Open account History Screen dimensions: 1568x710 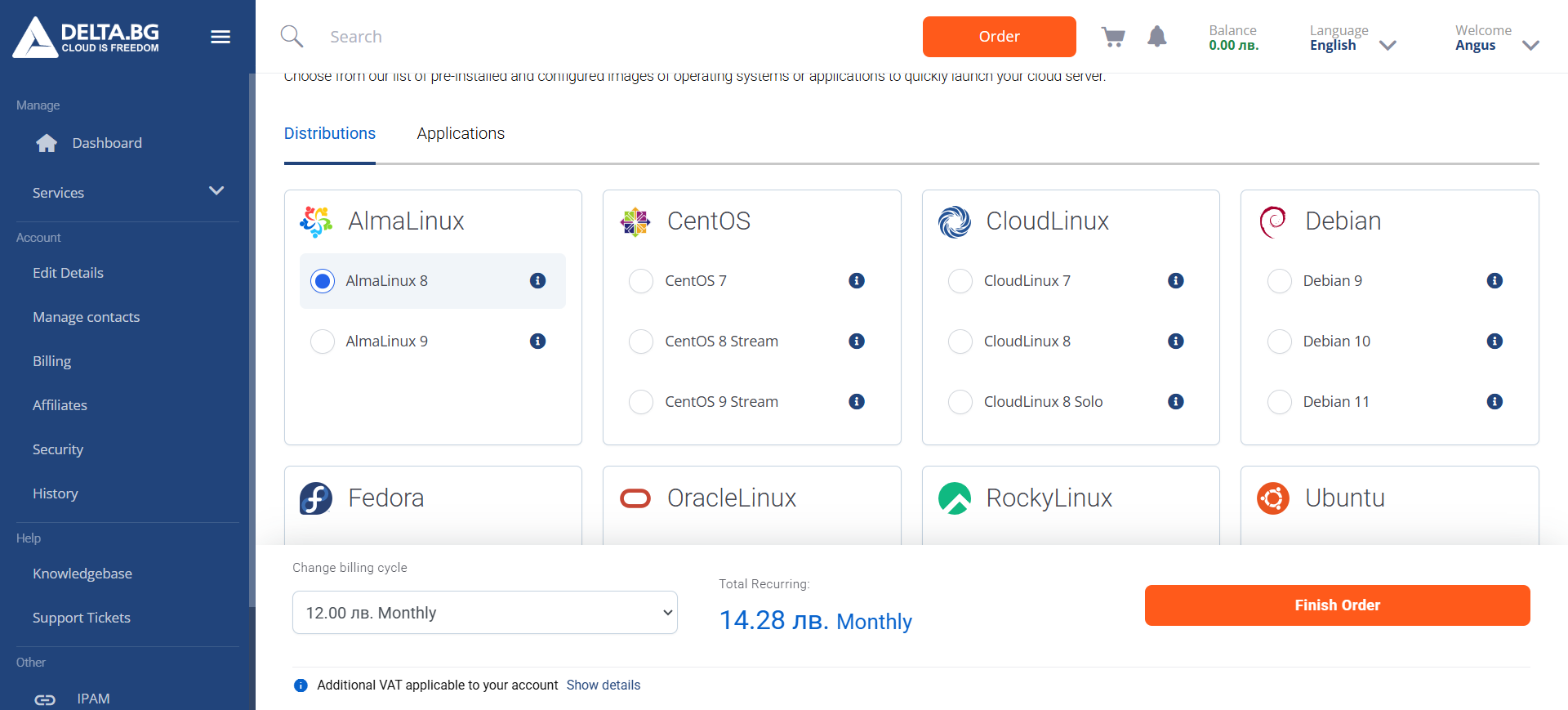56,493
